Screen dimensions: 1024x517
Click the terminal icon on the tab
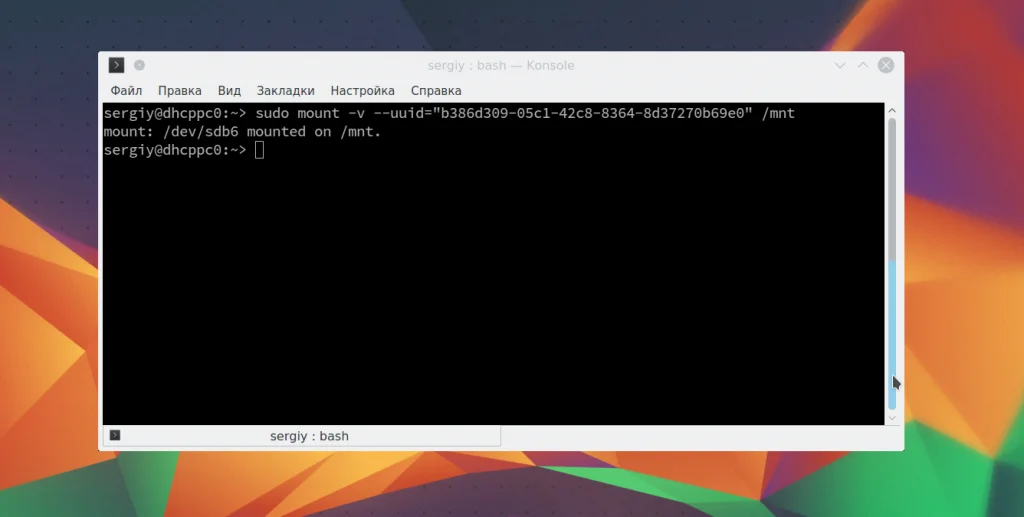(115, 435)
